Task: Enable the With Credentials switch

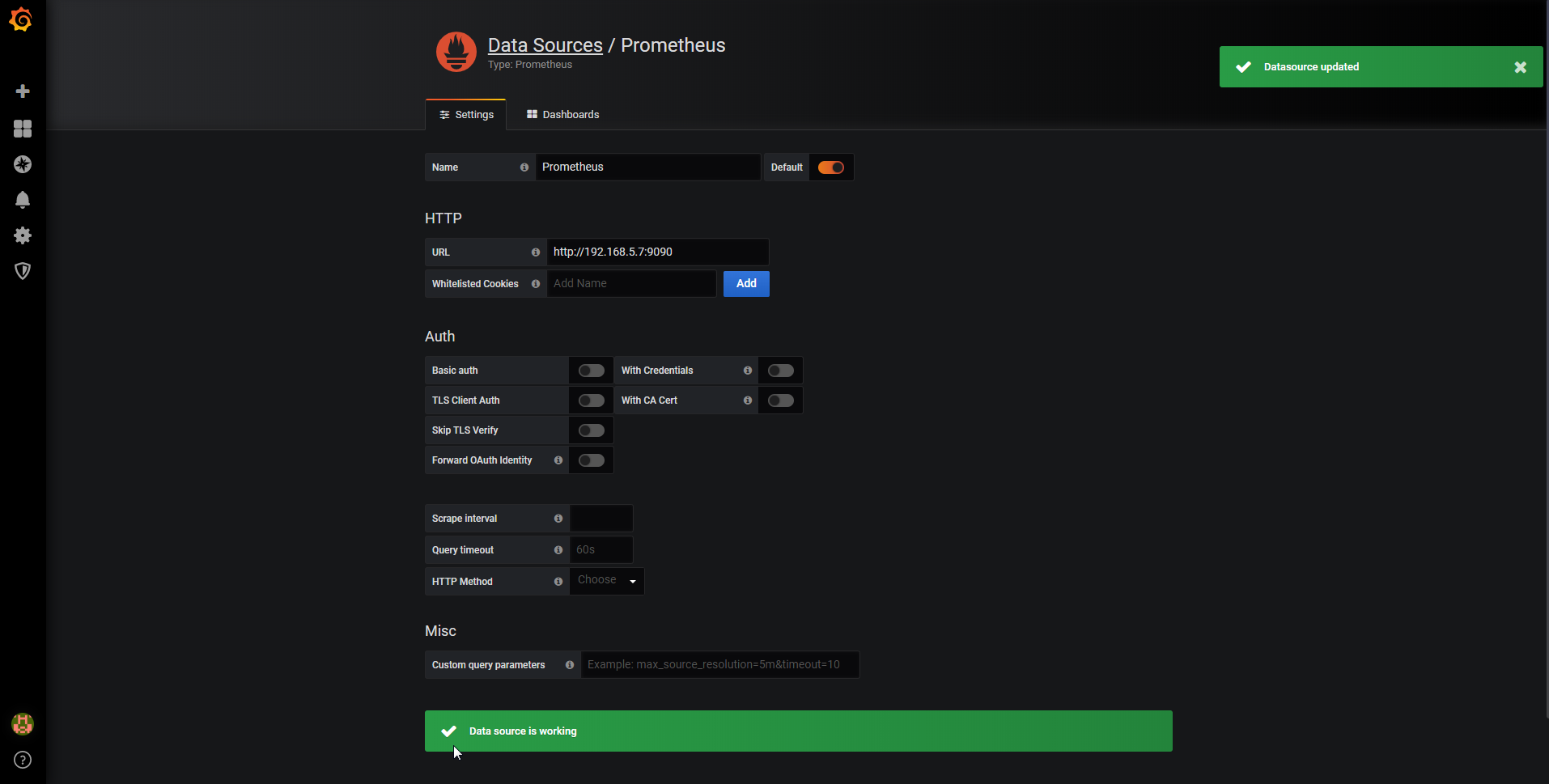Action: (x=781, y=371)
